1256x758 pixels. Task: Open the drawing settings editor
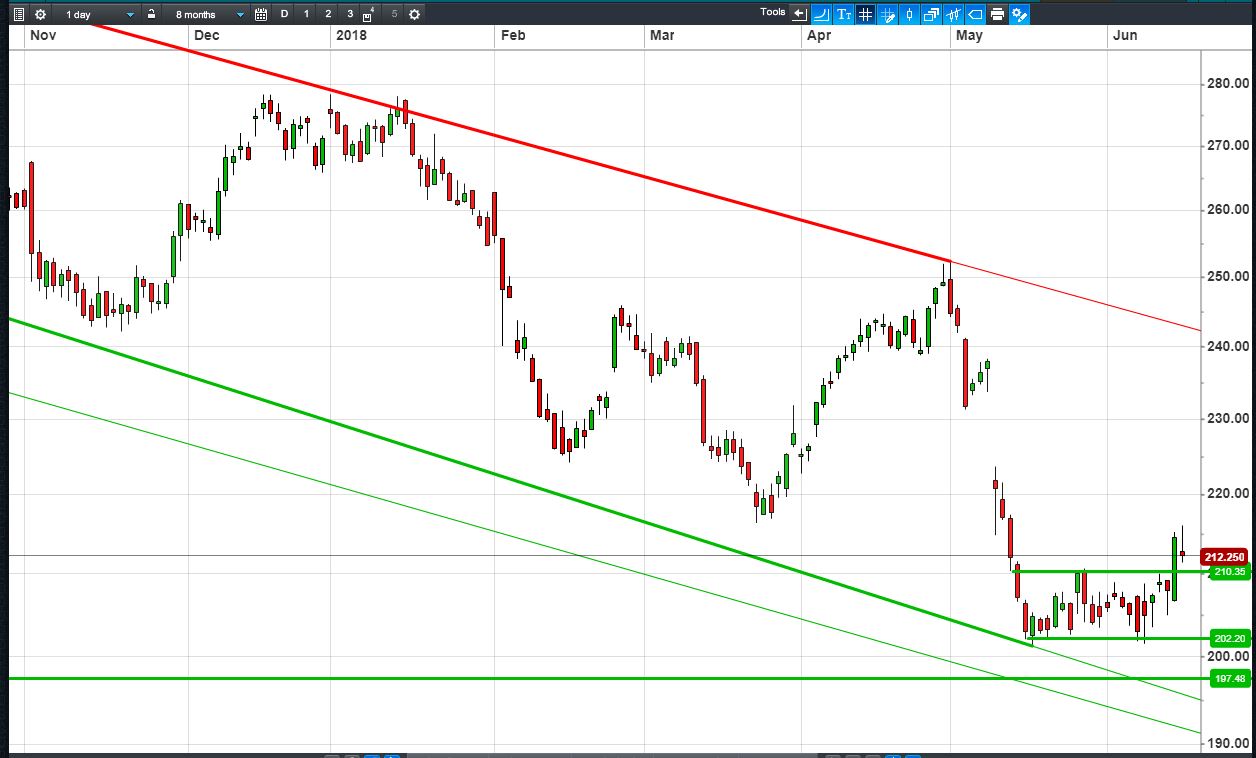1019,14
